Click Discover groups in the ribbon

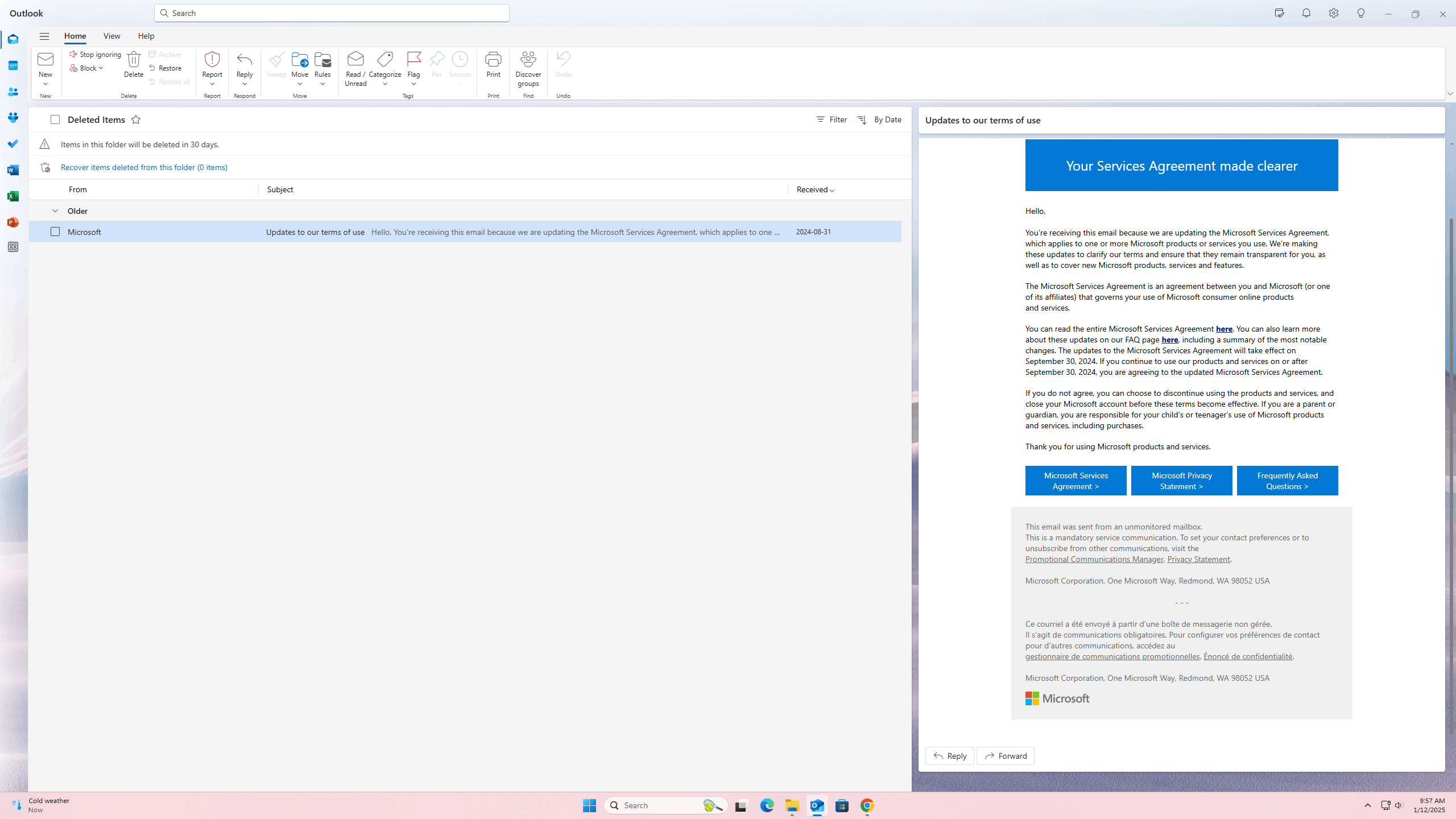528,69
